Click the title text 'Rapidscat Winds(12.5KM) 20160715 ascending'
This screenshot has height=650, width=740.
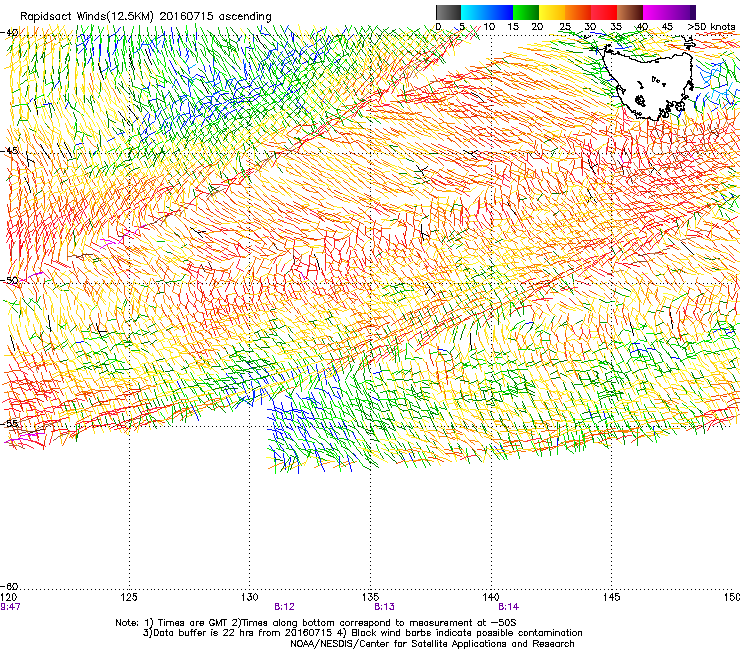(146, 17)
